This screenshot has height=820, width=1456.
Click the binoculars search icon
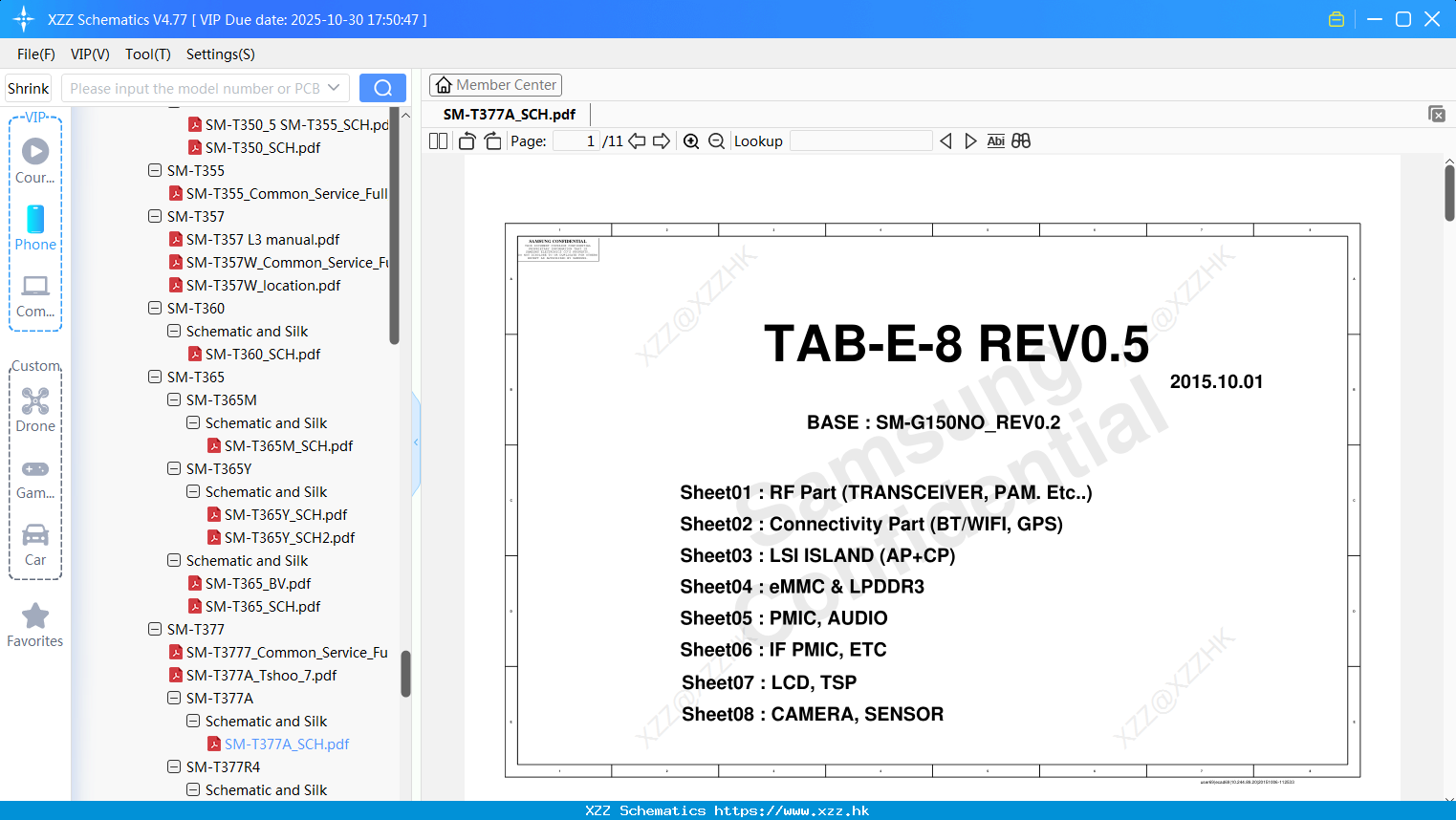(1021, 140)
